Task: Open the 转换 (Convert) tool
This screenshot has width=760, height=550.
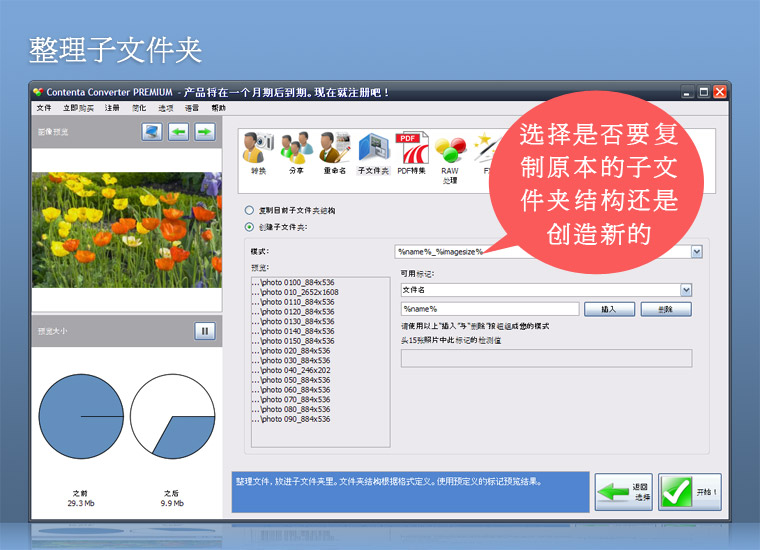Action: coord(258,154)
